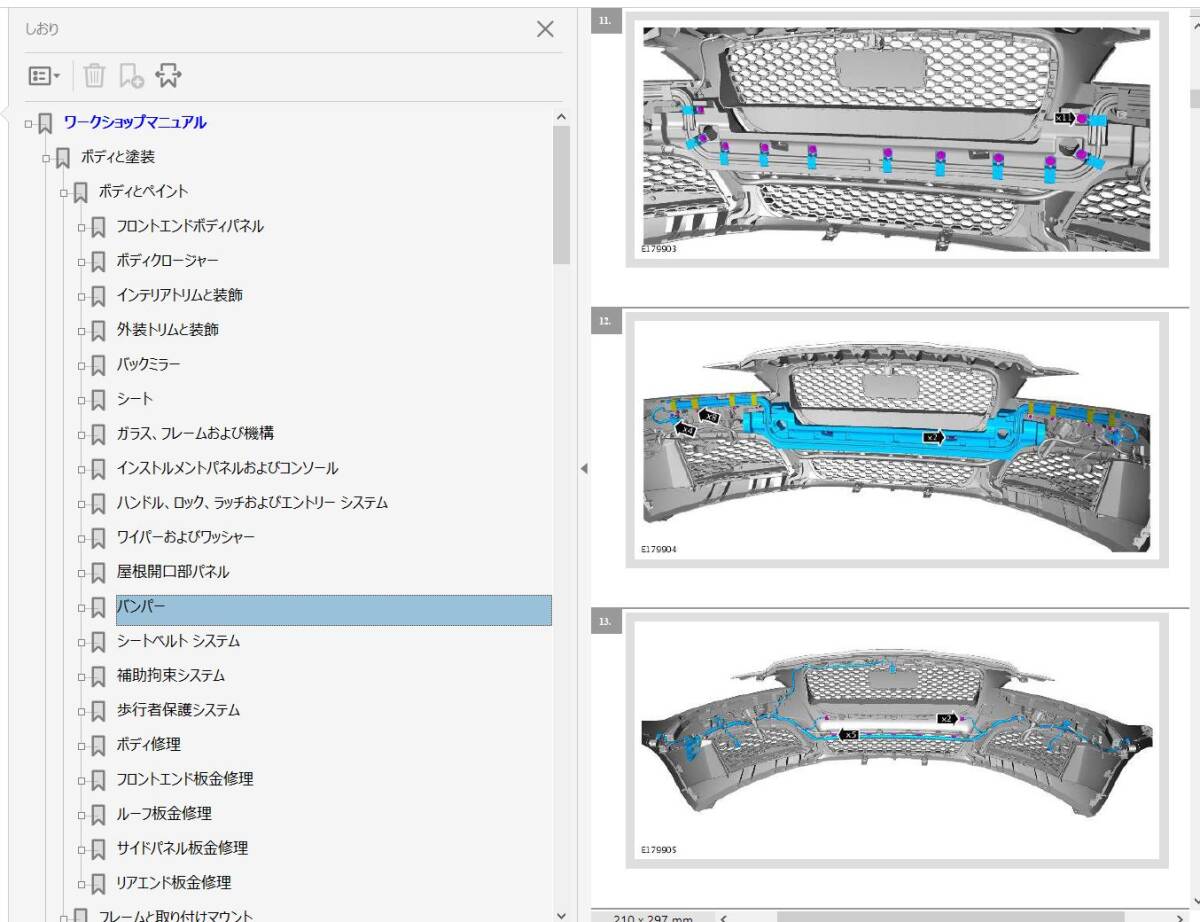Click the add new bookmark icon

coord(131,75)
